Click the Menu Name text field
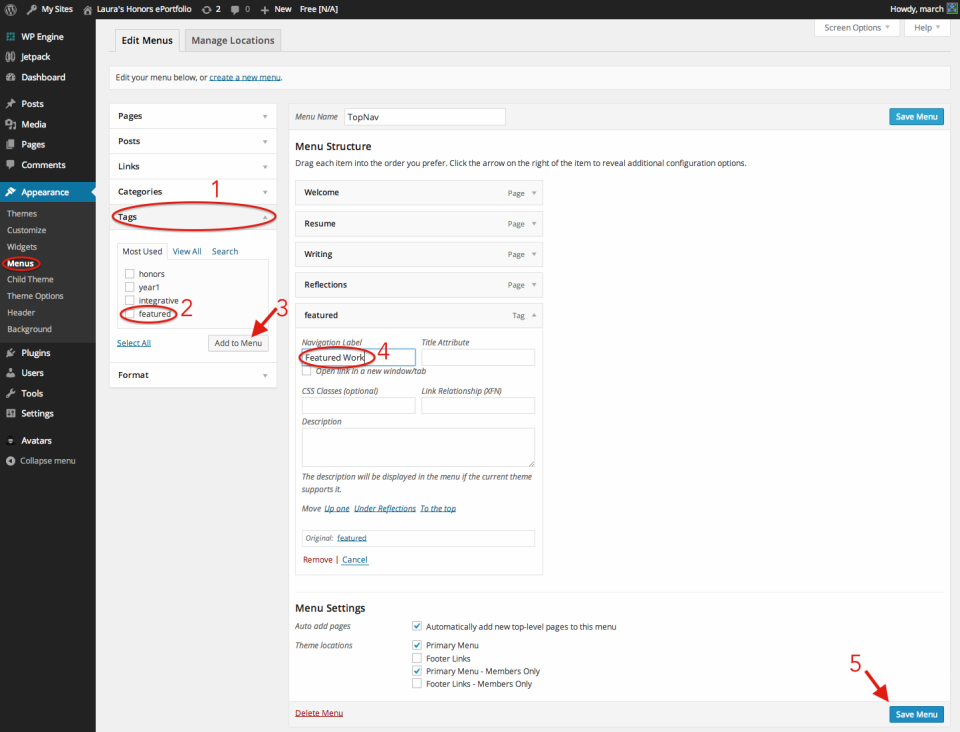Image resolution: width=960 pixels, height=732 pixels. 424,117
